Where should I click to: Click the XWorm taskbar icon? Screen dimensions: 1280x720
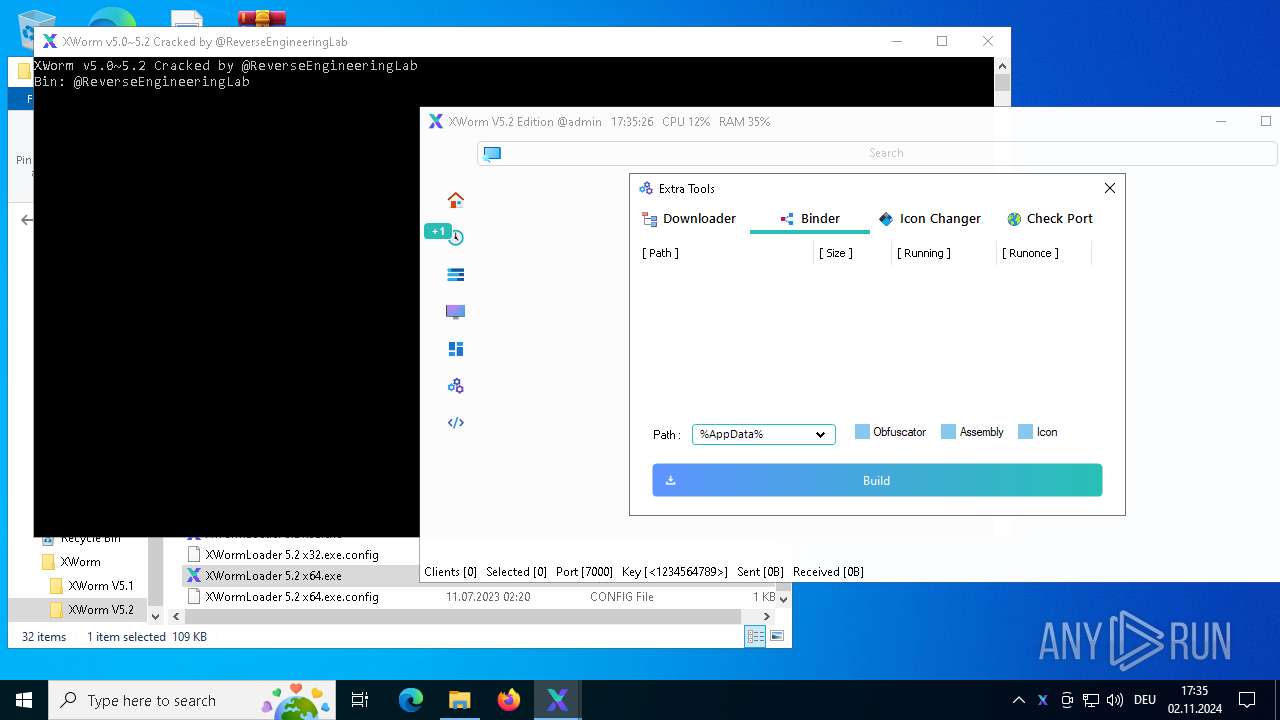(x=557, y=700)
